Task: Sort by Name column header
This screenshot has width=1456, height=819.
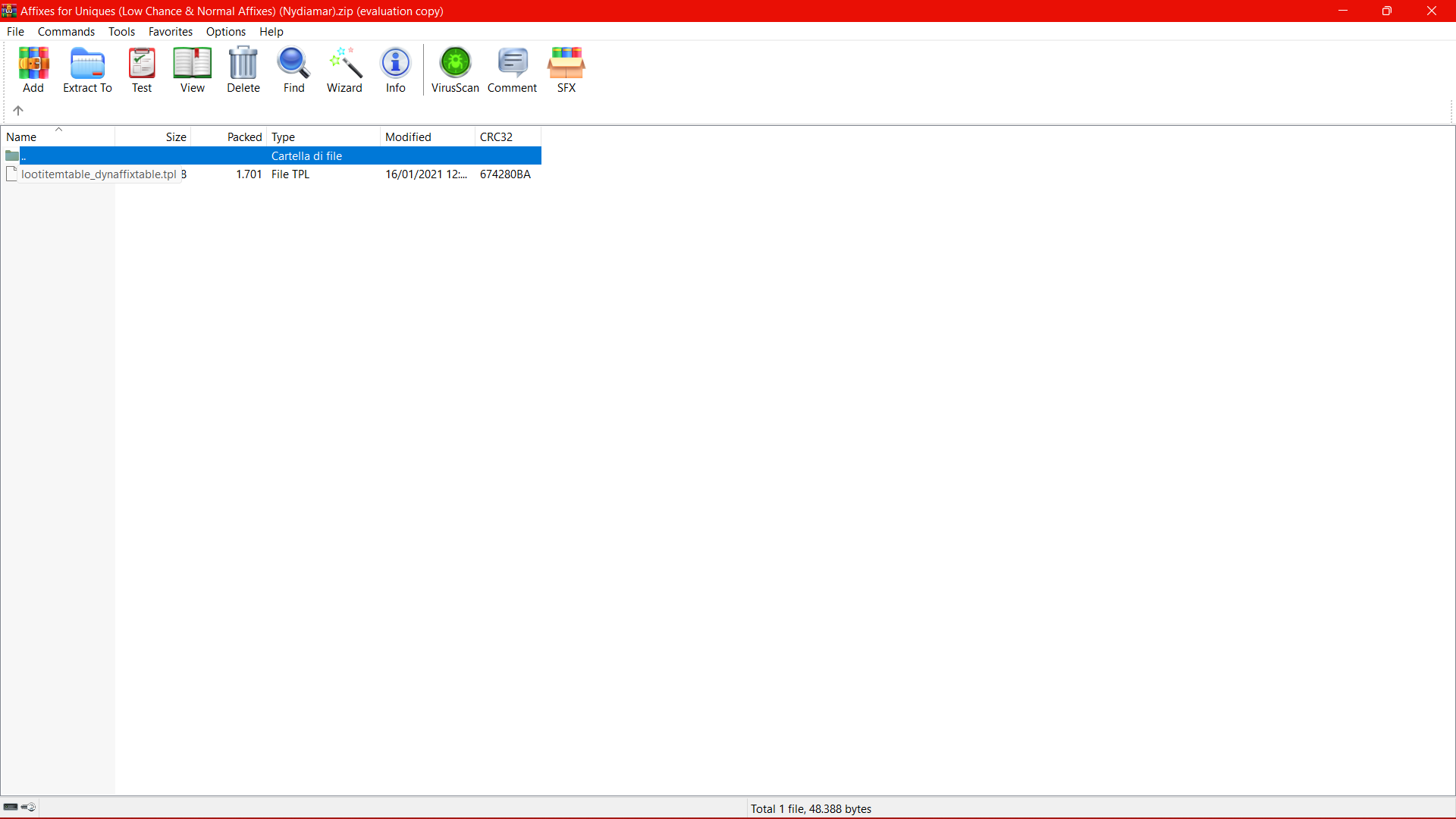Action: point(58,136)
